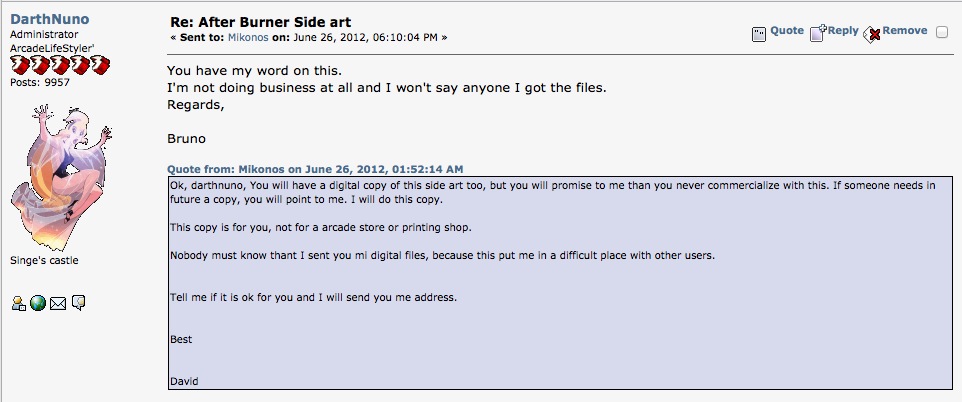Click the 'Singe's castle' text under avatar
Screen dimensions: 962x402
pyautogui.click(x=44, y=260)
